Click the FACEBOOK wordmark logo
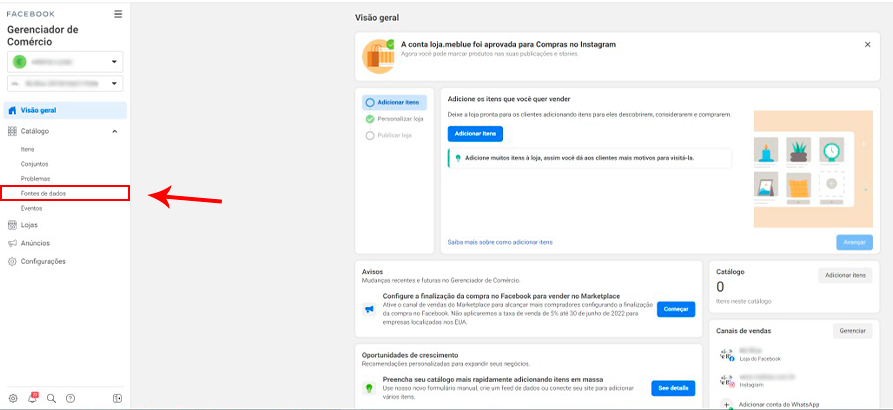The height and width of the screenshot is (410, 893). click(31, 14)
